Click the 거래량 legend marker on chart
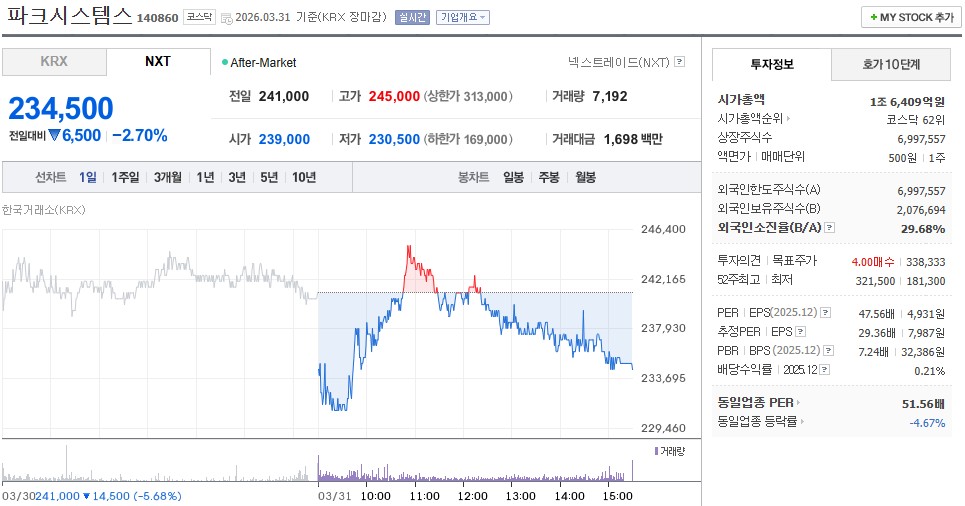The width and height of the screenshot is (965, 506). [657, 451]
